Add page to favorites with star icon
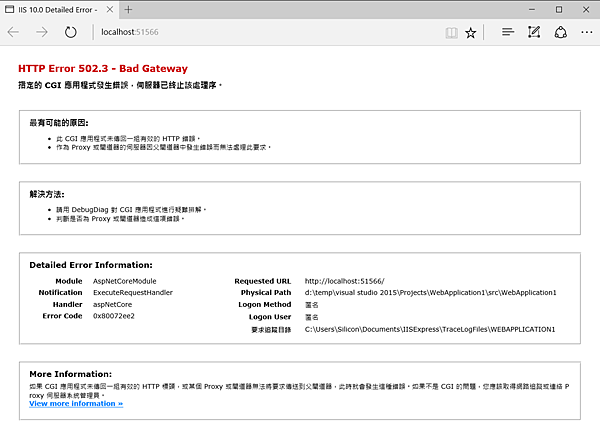Screen dimensions: 600x436 471,33
